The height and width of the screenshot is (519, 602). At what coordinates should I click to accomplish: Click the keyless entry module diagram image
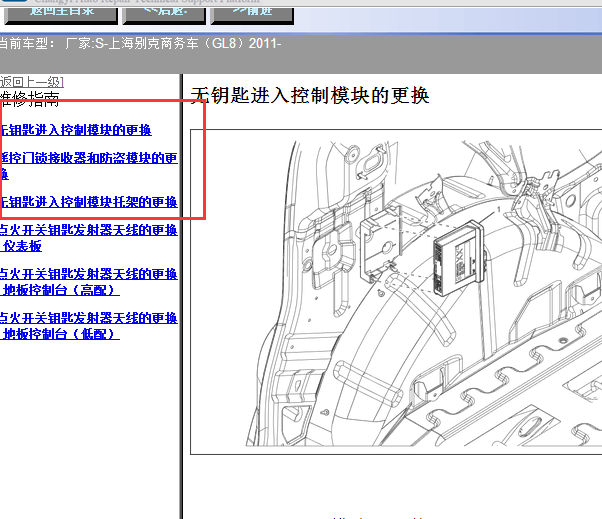[396, 292]
